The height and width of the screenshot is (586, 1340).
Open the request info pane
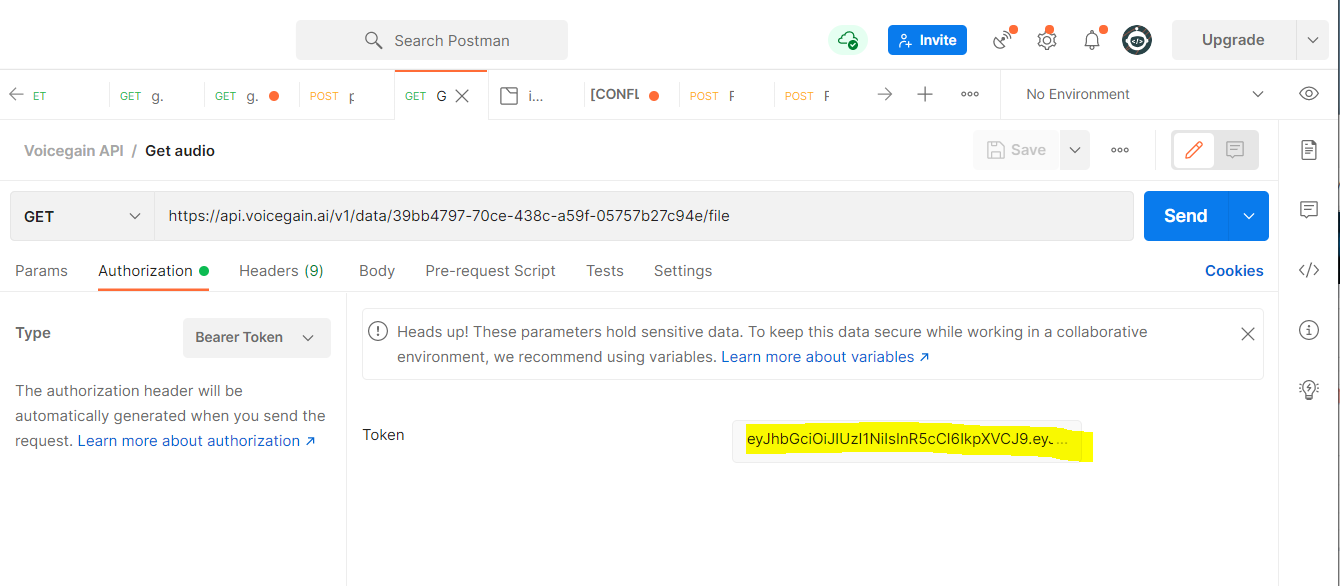coord(1308,329)
